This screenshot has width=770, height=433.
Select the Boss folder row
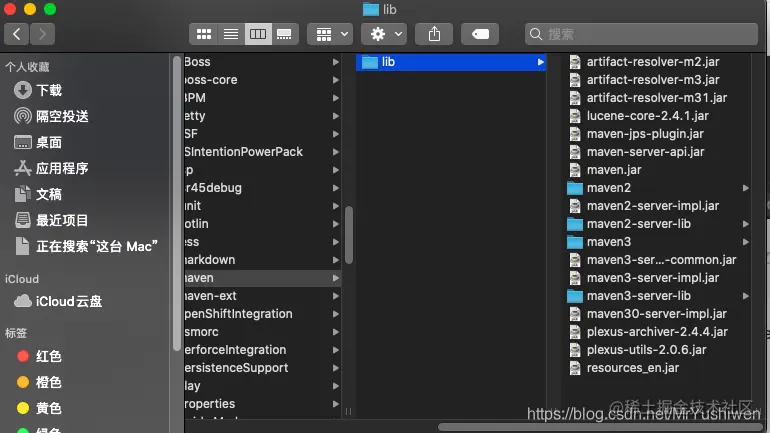pos(263,62)
